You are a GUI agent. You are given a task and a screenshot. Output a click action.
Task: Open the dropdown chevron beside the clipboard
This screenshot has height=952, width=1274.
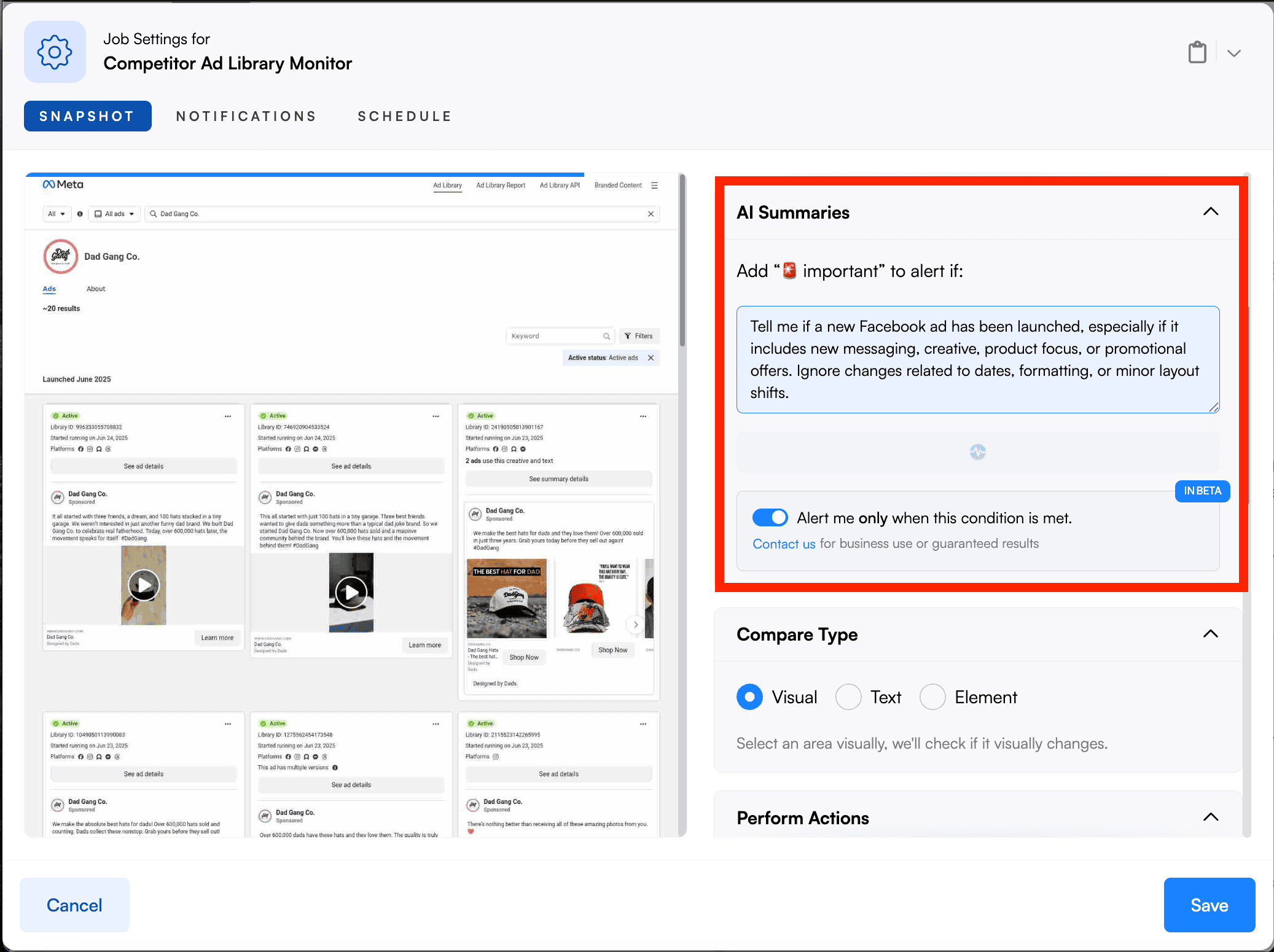(x=1234, y=53)
